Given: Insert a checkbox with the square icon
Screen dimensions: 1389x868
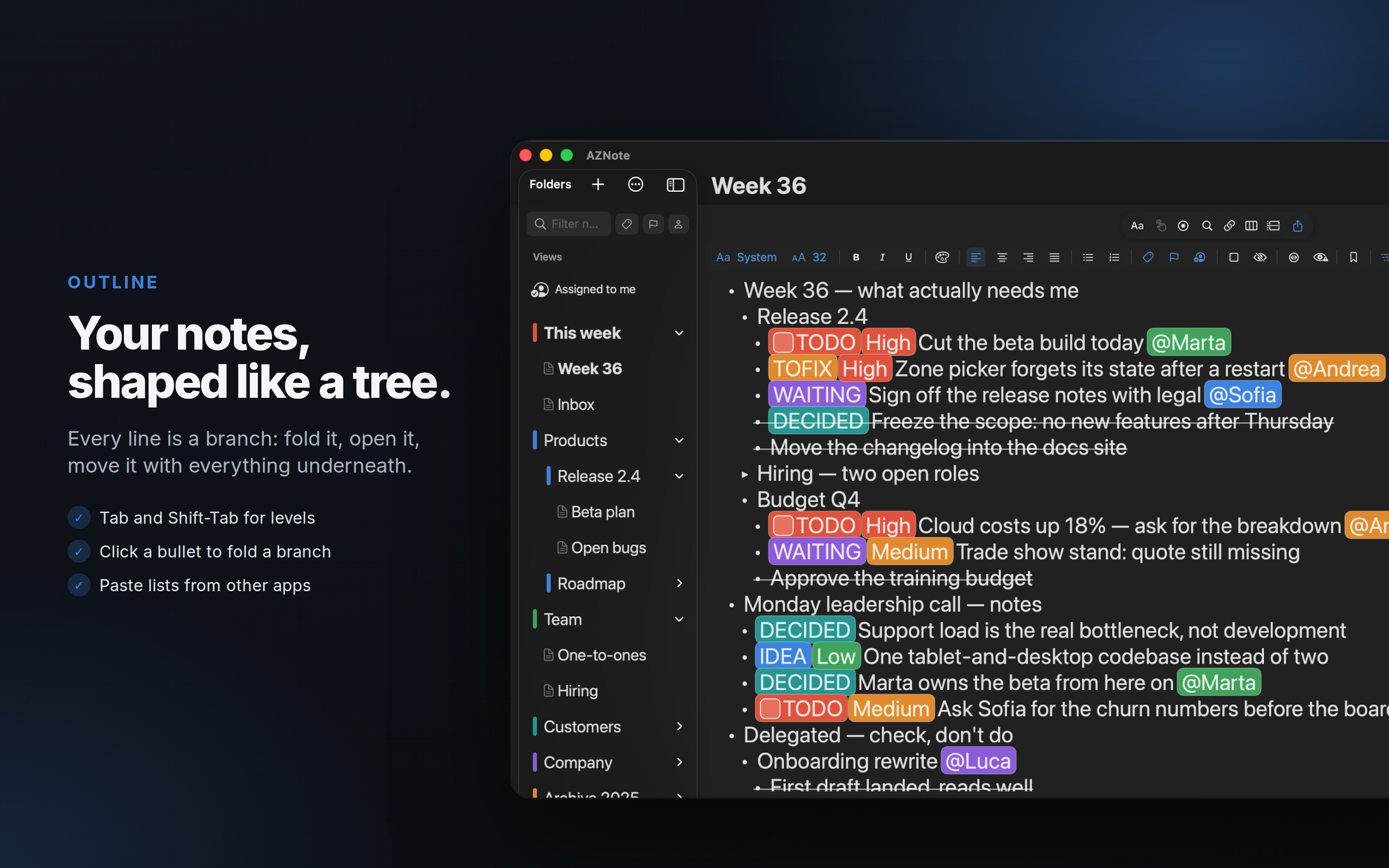Looking at the screenshot, I should point(1233,257).
